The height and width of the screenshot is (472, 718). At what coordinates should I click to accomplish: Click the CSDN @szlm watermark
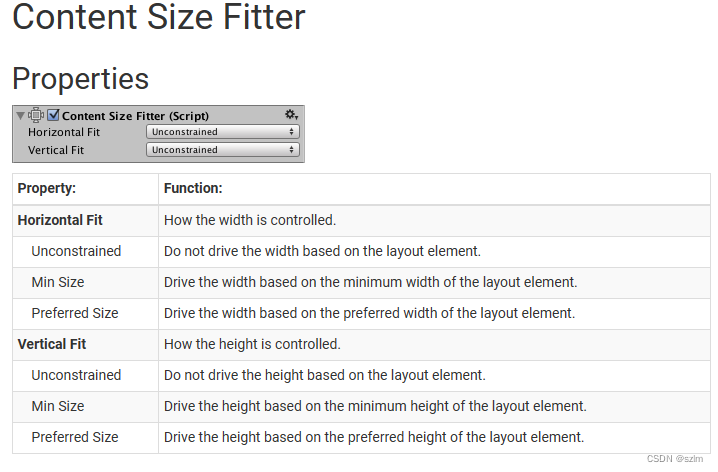pos(676,459)
